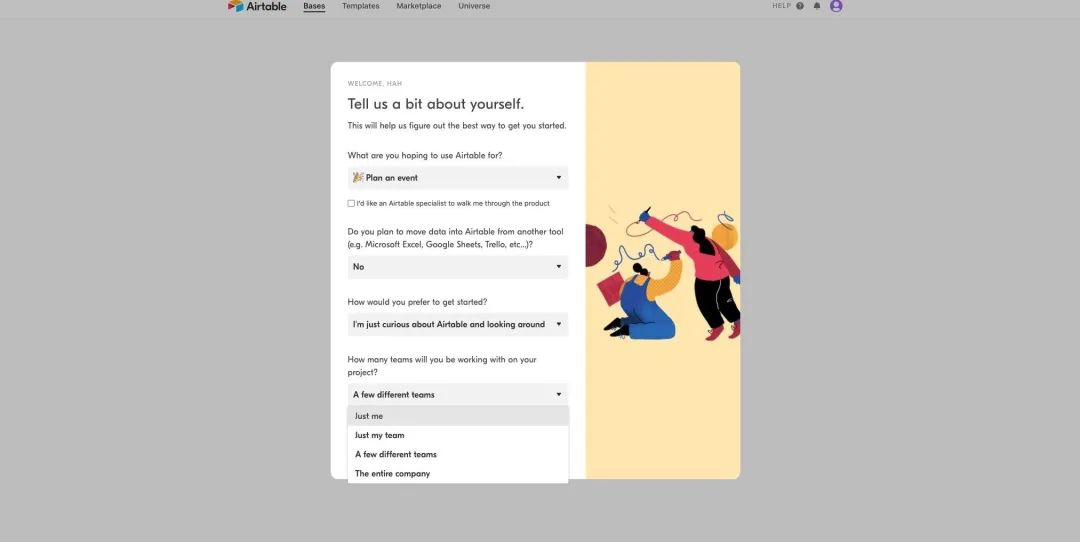Open the Universe tab
This screenshot has height=542, width=1080.
tap(475, 6)
